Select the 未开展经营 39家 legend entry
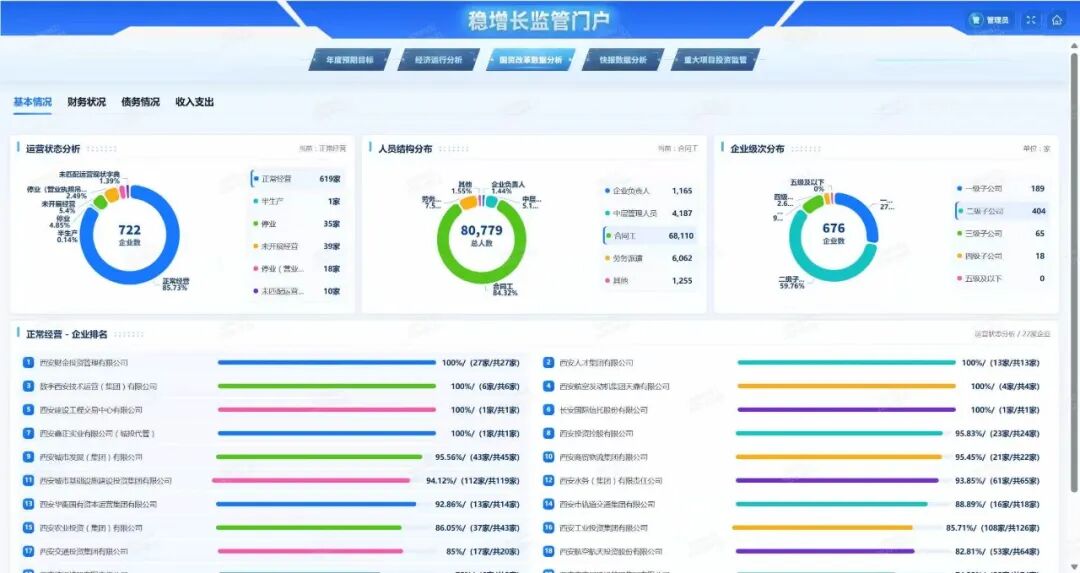This screenshot has width=1080, height=573. click(x=297, y=247)
